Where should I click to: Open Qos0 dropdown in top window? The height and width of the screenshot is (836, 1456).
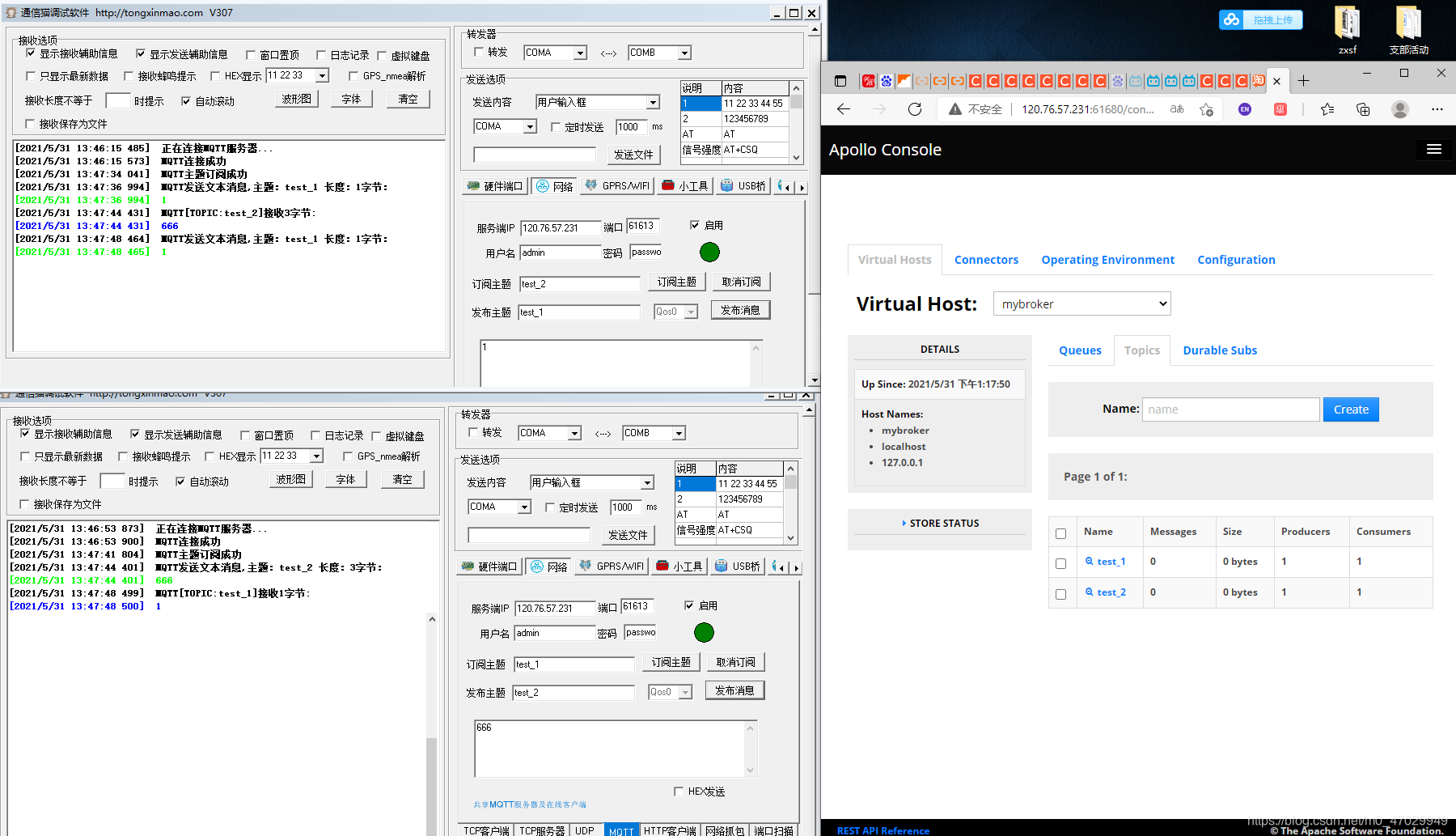[x=691, y=312]
